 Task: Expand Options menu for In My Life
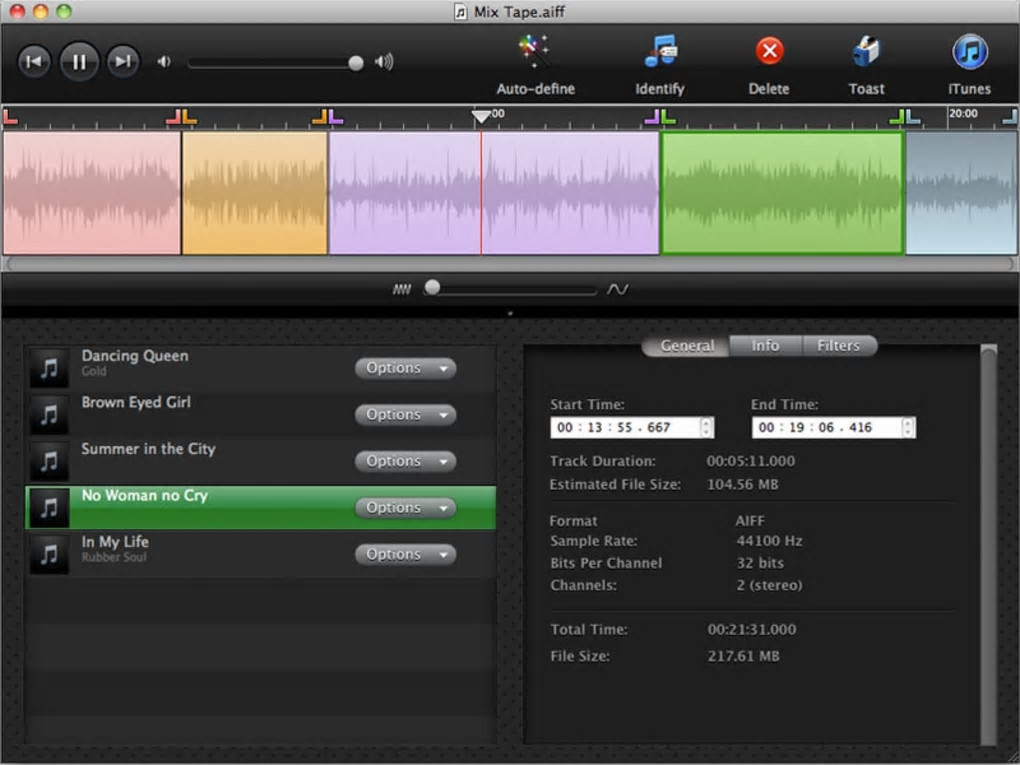(x=405, y=554)
